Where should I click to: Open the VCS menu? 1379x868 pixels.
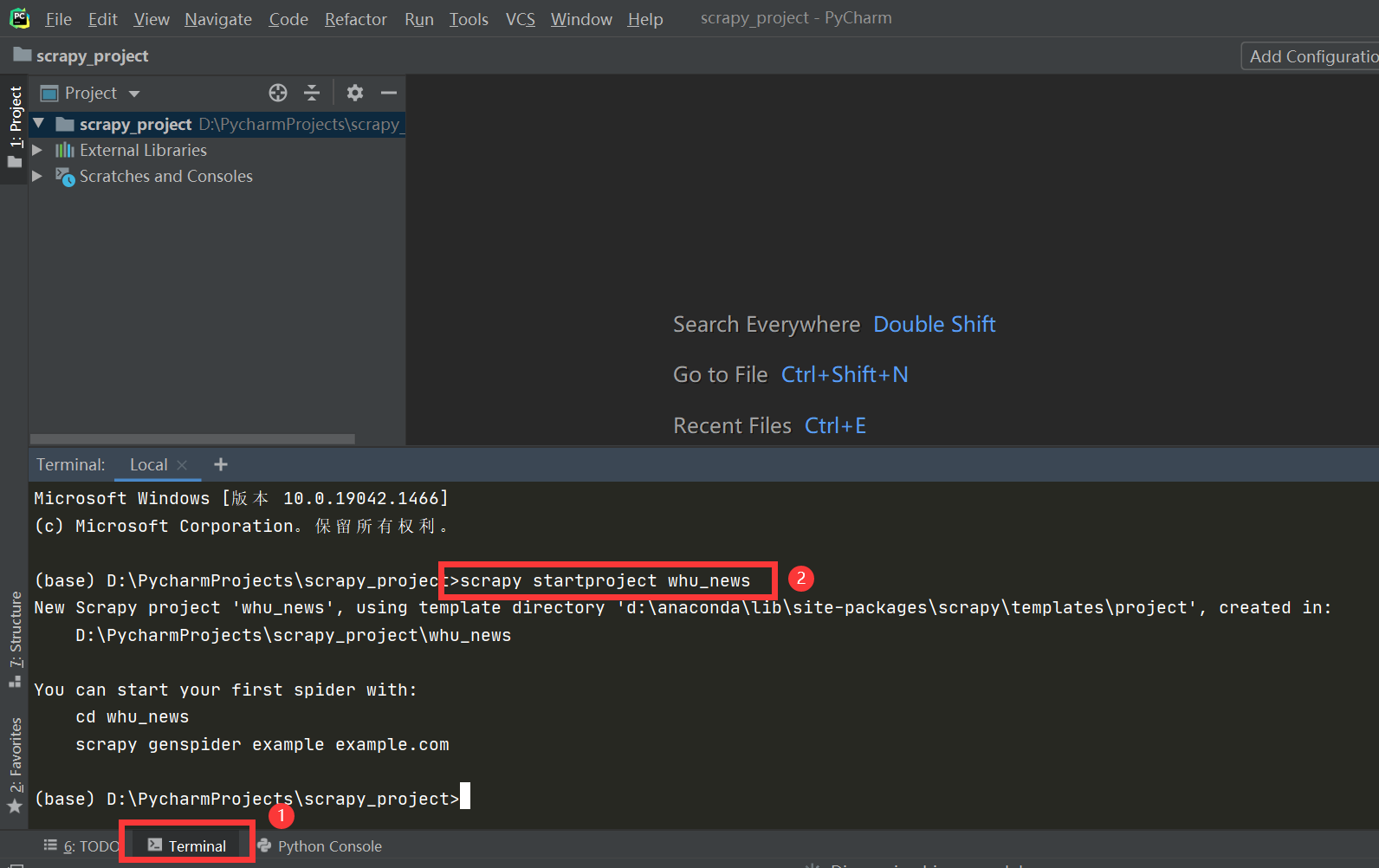coord(521,19)
